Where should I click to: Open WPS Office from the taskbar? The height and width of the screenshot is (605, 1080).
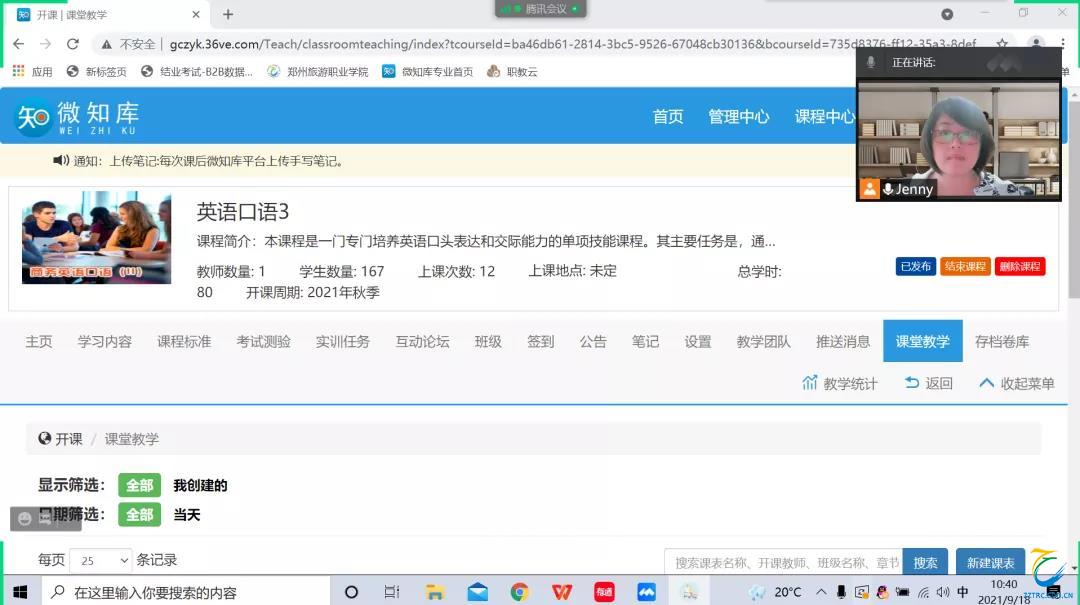(562, 592)
